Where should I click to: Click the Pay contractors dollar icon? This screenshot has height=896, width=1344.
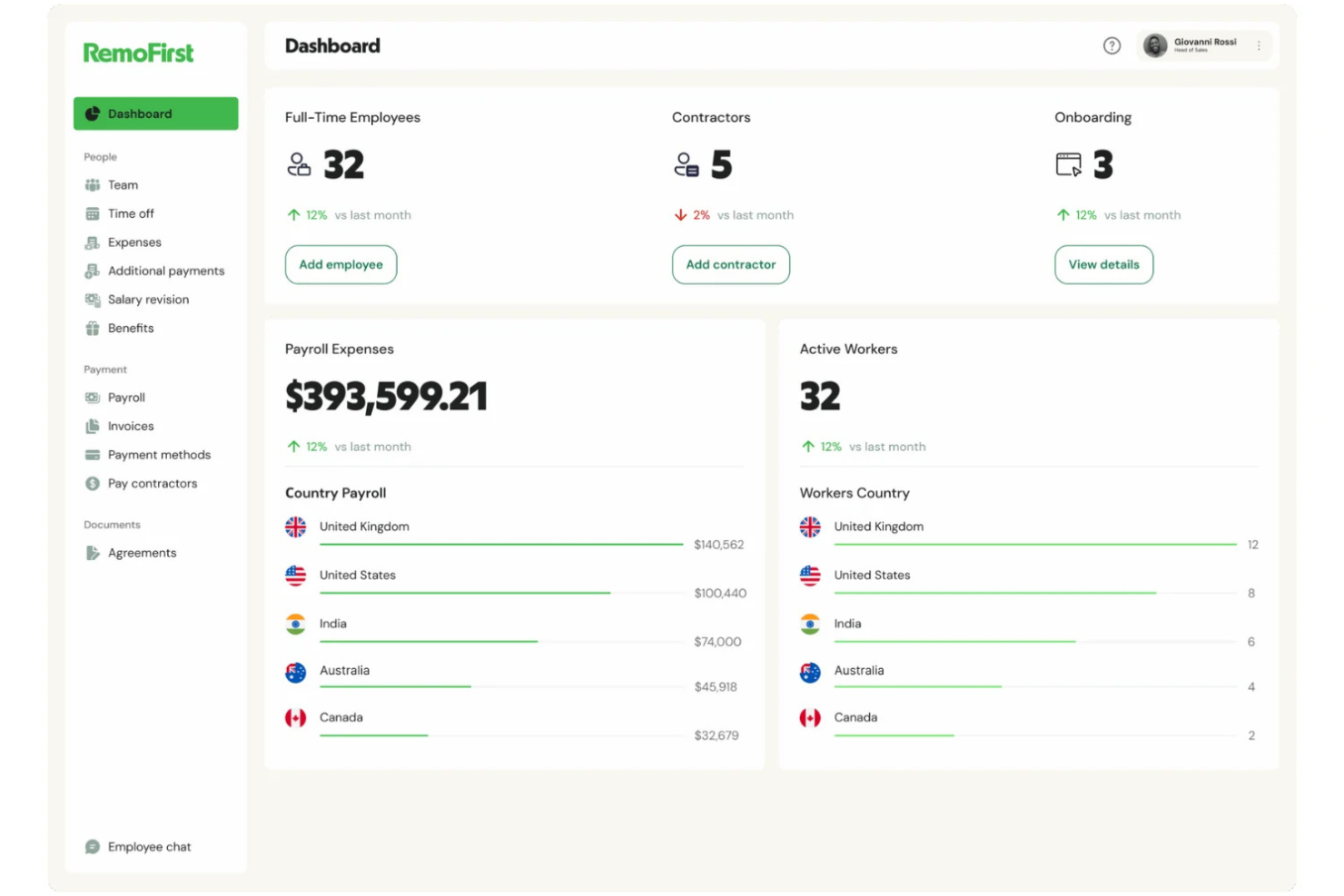[94, 483]
